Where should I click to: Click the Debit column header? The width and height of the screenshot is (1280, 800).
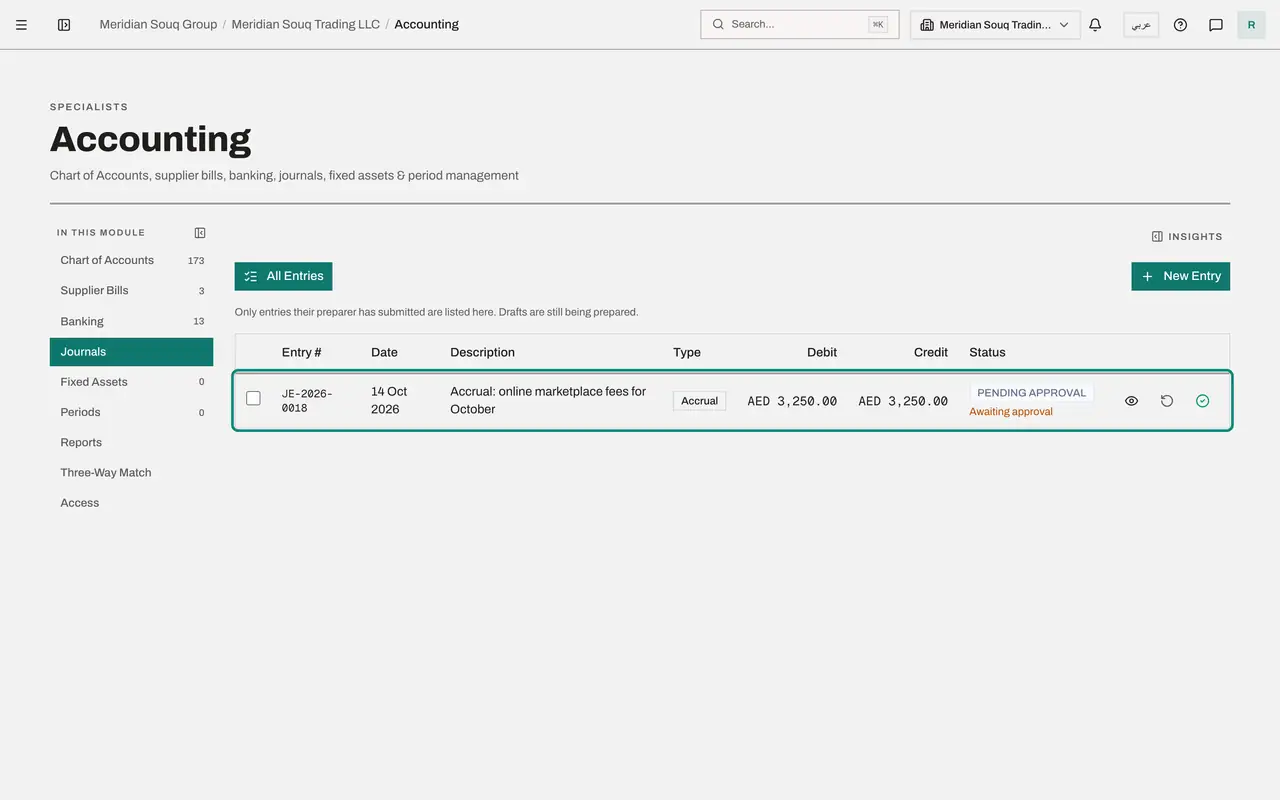pos(822,352)
